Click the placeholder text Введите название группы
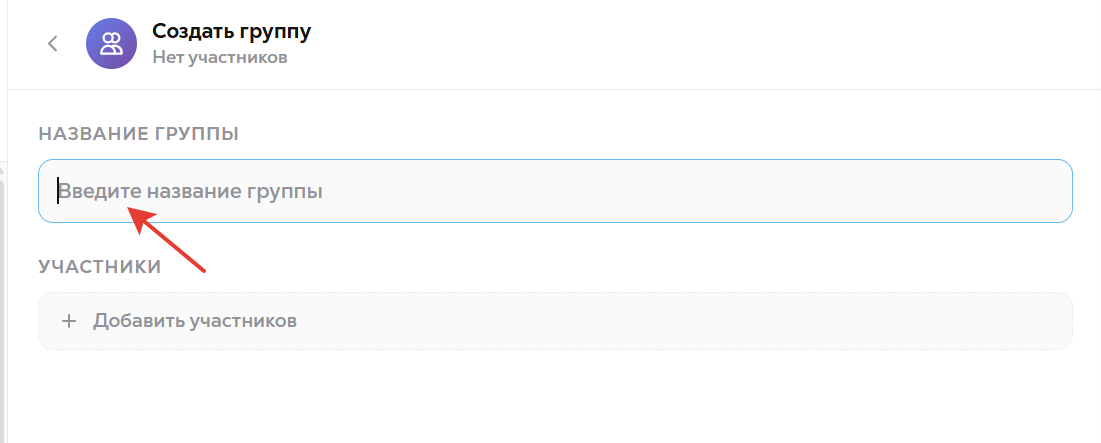The height and width of the screenshot is (443, 1101). point(190,191)
